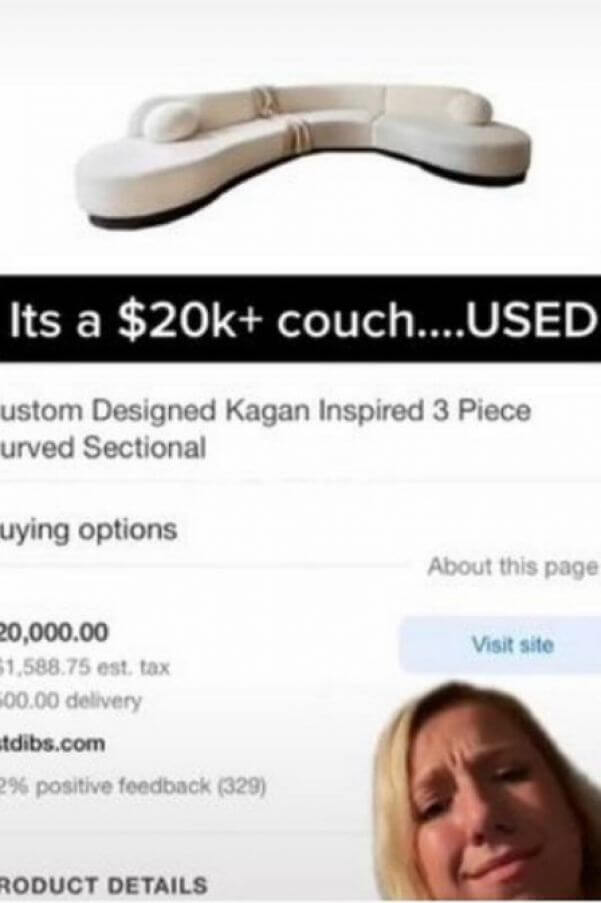Click the white curved sectional product image
The height and width of the screenshot is (903, 601).
click(x=303, y=154)
